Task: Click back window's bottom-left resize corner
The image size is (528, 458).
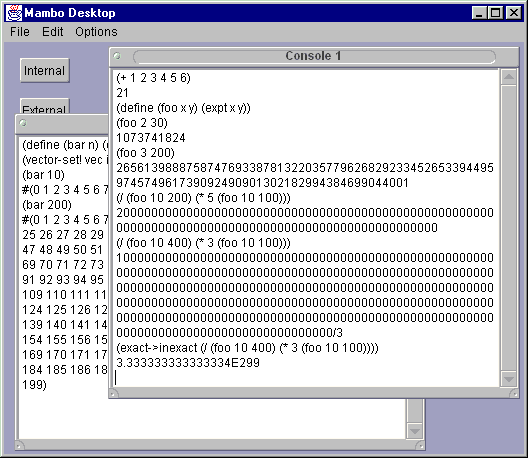Action: tap(20, 446)
